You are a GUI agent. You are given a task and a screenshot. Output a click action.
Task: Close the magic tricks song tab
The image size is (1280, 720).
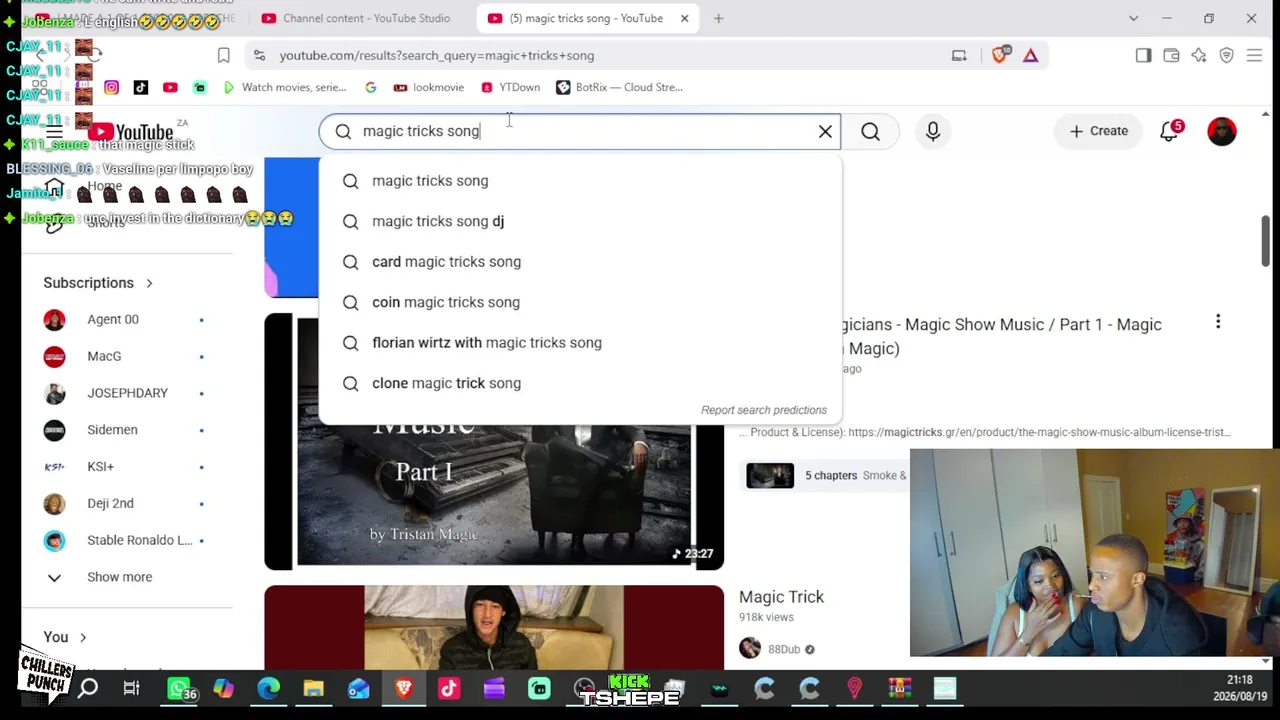tap(684, 18)
